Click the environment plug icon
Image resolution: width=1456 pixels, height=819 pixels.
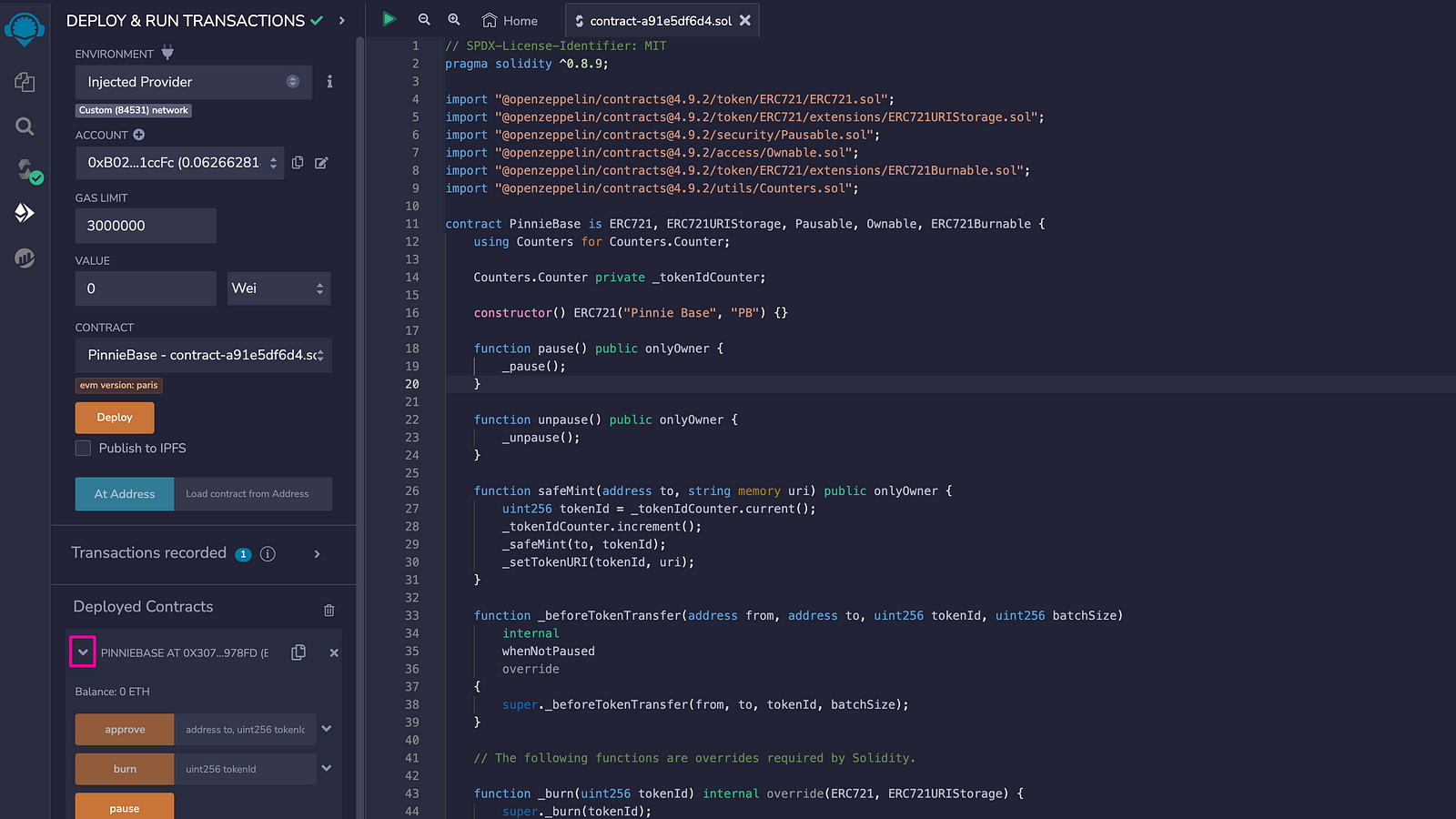[167, 53]
